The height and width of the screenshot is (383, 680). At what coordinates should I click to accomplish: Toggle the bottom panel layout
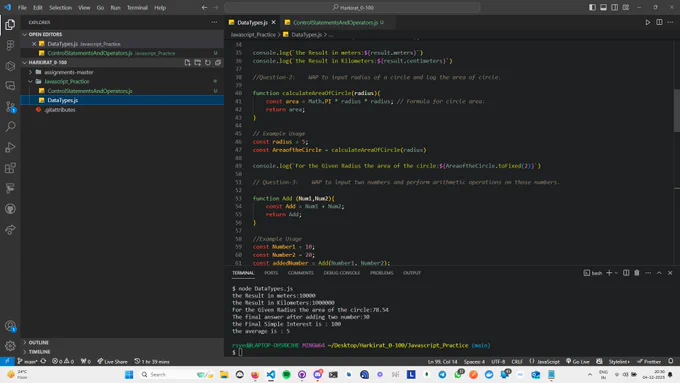pyautogui.click(x=603, y=7)
